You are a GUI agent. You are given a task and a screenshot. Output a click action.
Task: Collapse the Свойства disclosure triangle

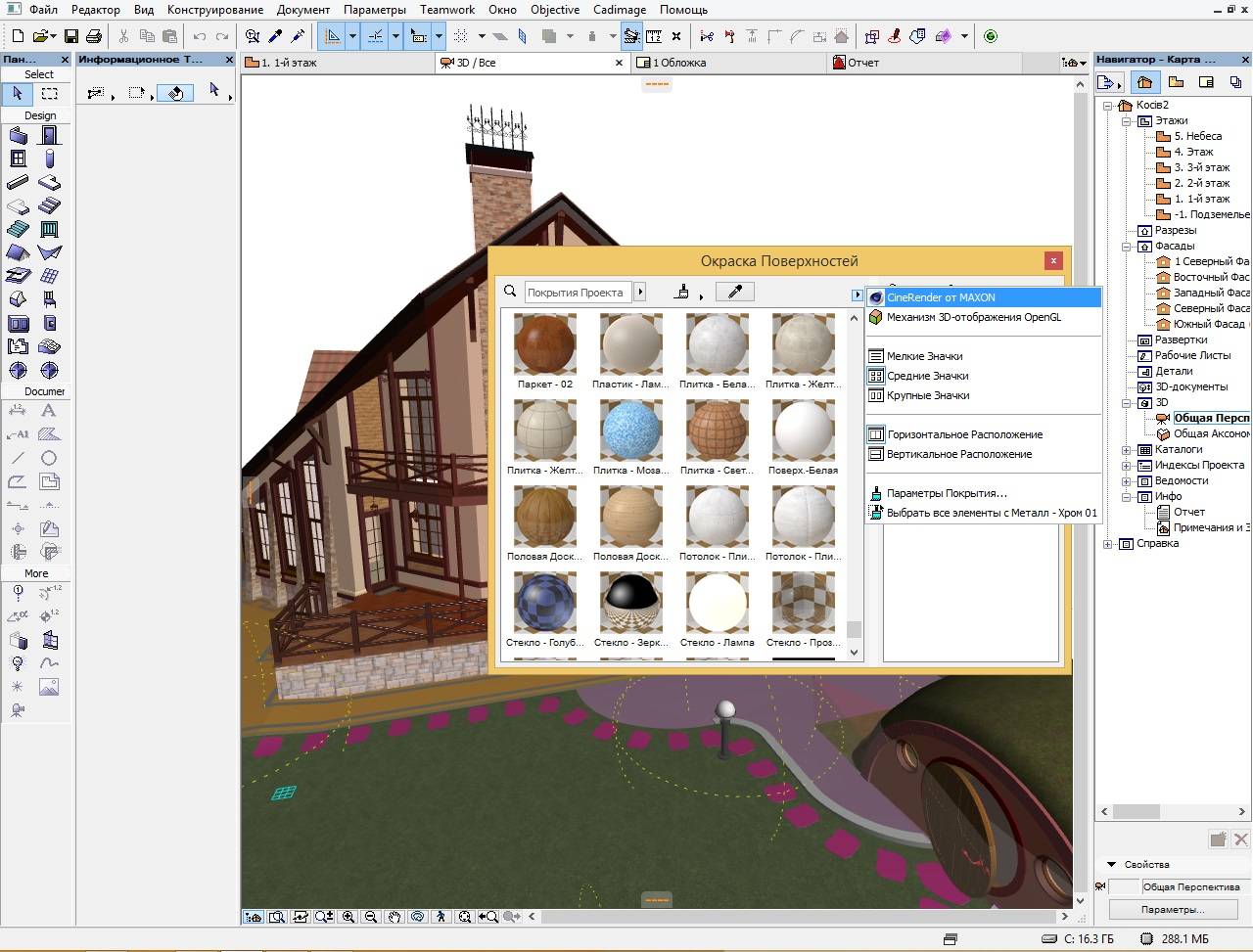[1112, 865]
